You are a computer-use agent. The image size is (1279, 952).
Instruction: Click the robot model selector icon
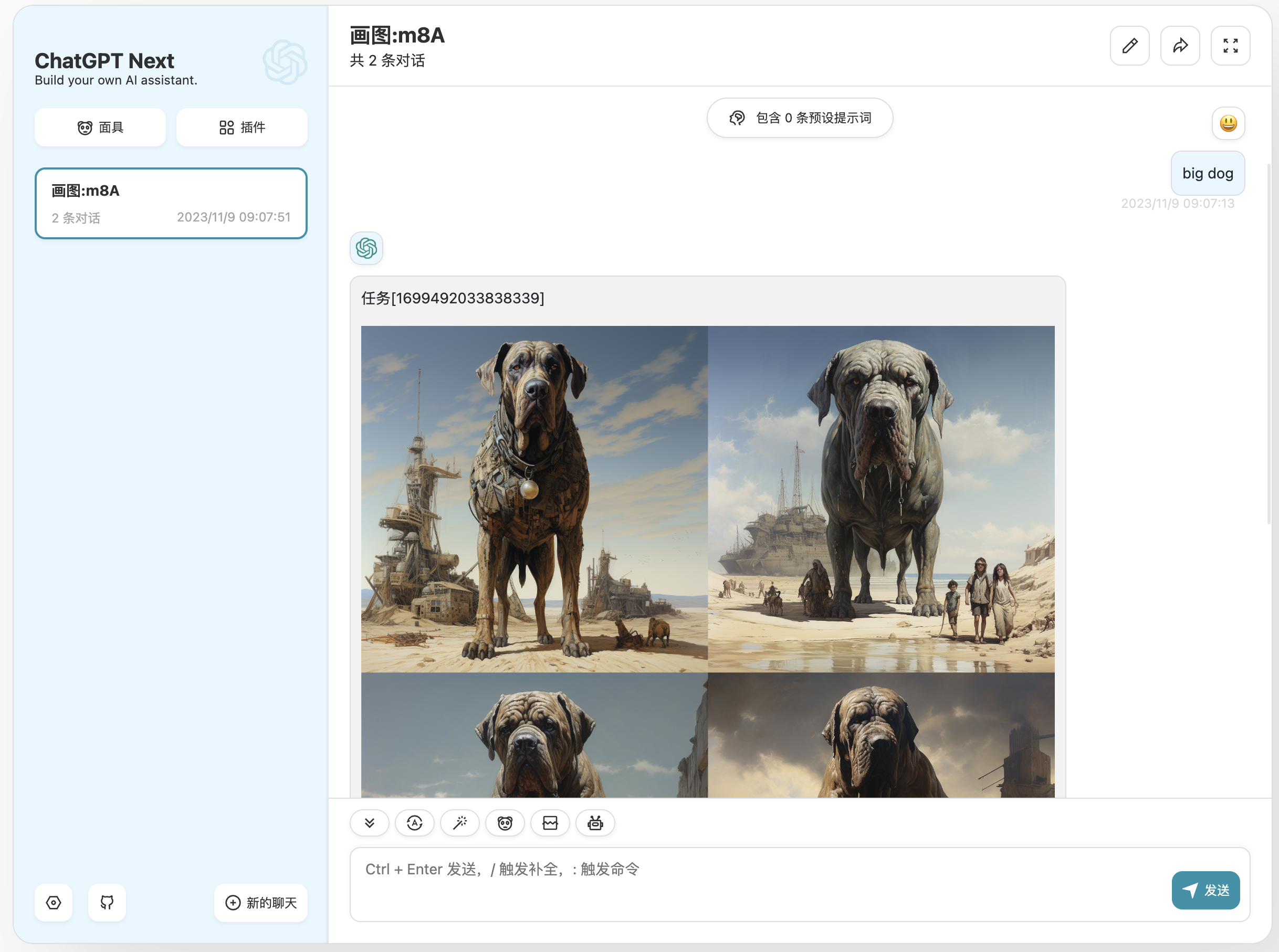coord(595,823)
